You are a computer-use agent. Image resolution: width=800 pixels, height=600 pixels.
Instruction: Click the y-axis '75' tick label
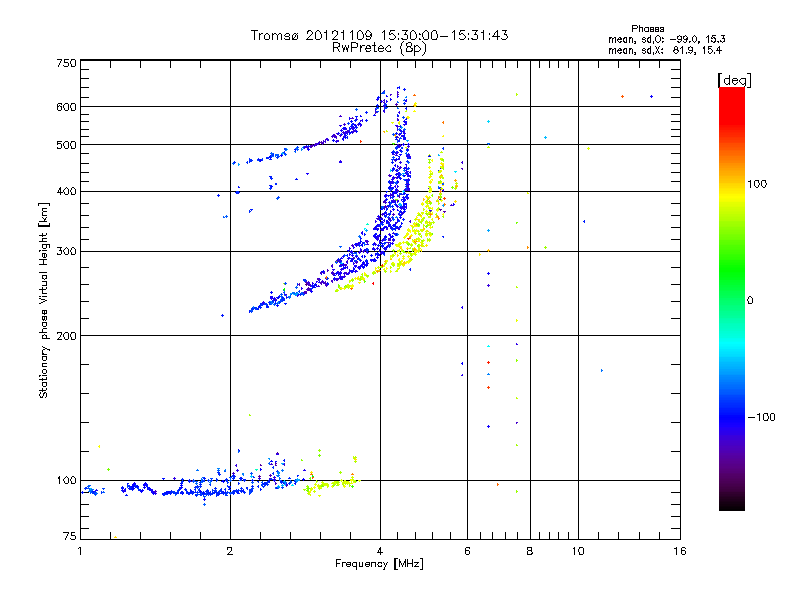point(69,536)
